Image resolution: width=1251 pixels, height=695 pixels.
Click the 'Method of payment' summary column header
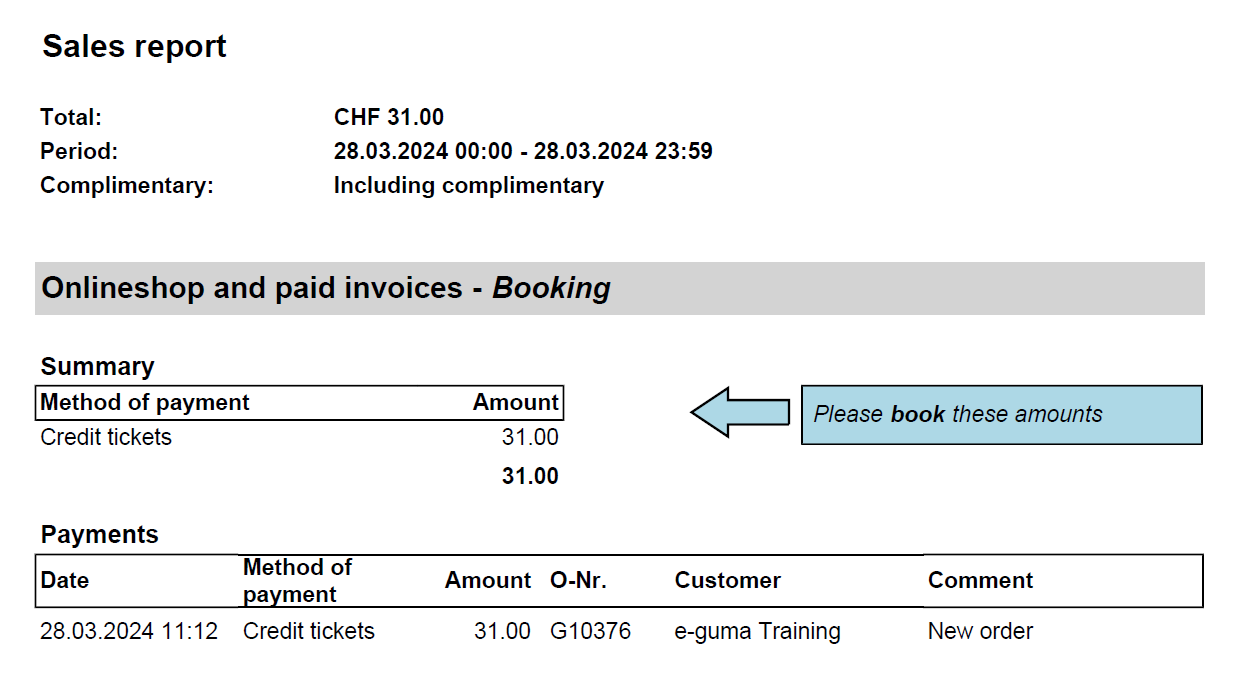tap(145, 402)
